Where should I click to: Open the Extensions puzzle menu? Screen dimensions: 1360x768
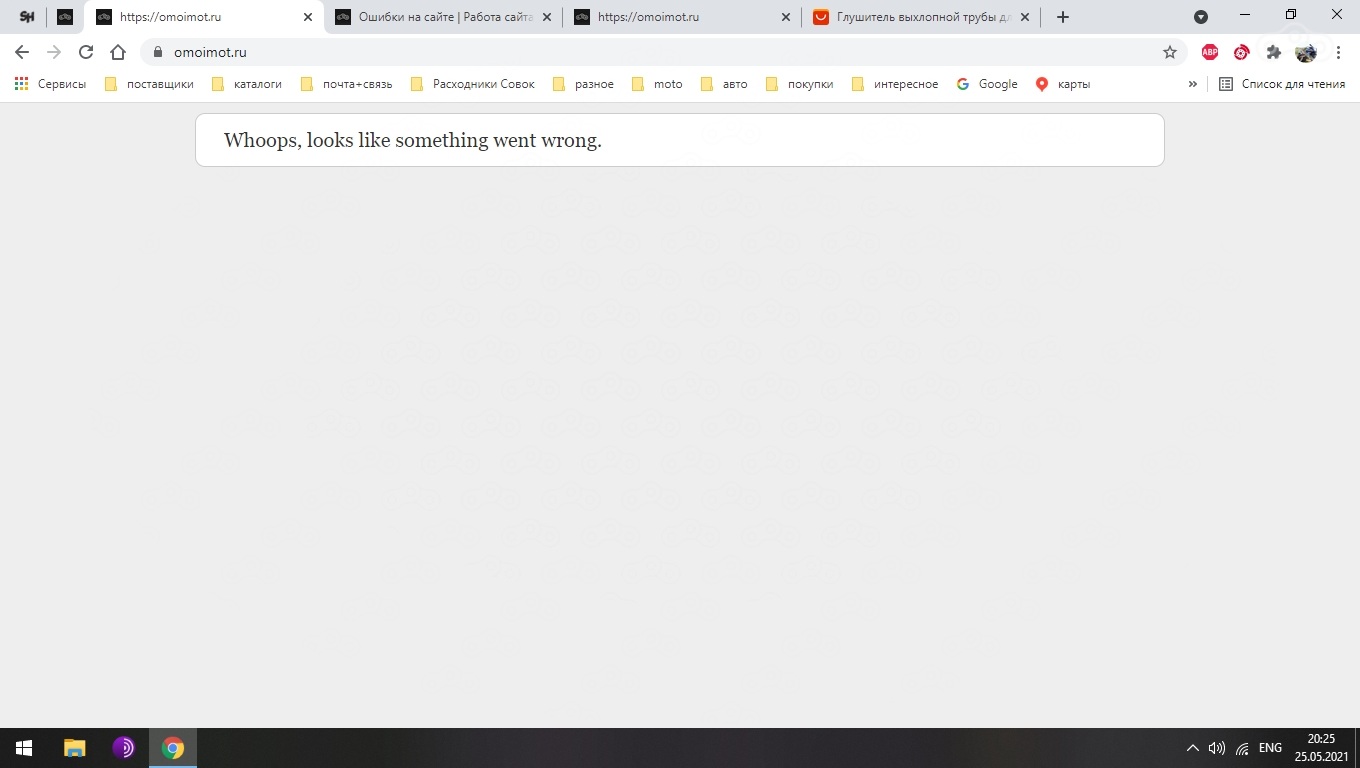point(1273,52)
